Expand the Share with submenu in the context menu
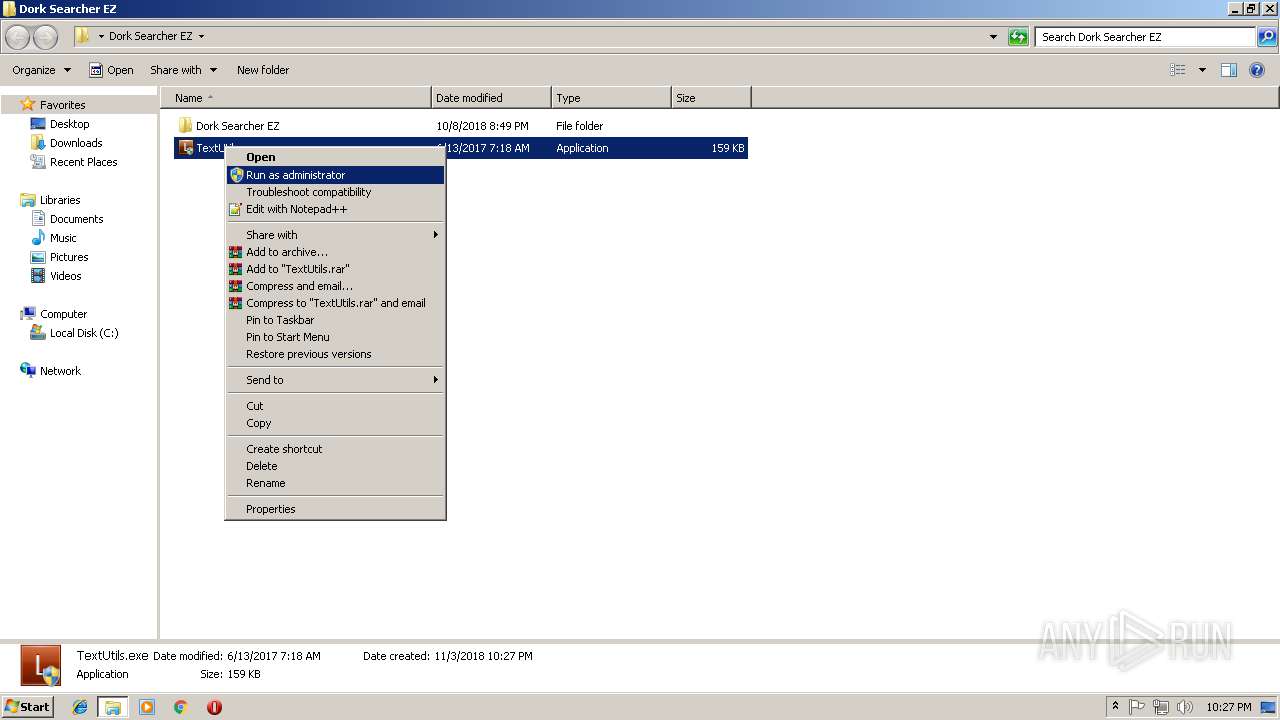The height and width of the screenshot is (720, 1280). [x=335, y=235]
